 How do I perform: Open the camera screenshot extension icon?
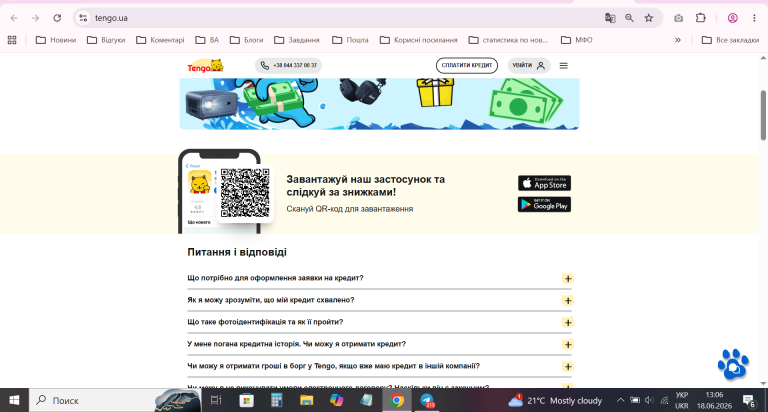coord(678,18)
